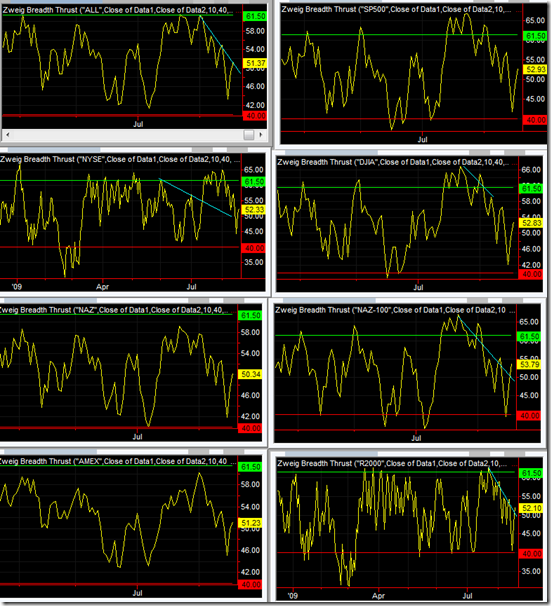
Task: Select the cyan trendline on the NYSE chart
Action: [x=196, y=197]
